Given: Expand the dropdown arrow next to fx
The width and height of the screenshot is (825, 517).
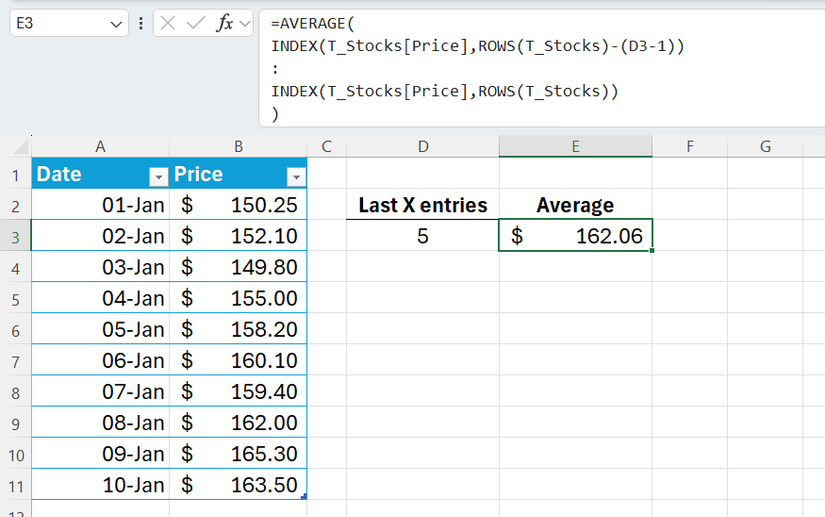Looking at the screenshot, I should pyautogui.click(x=245, y=23).
